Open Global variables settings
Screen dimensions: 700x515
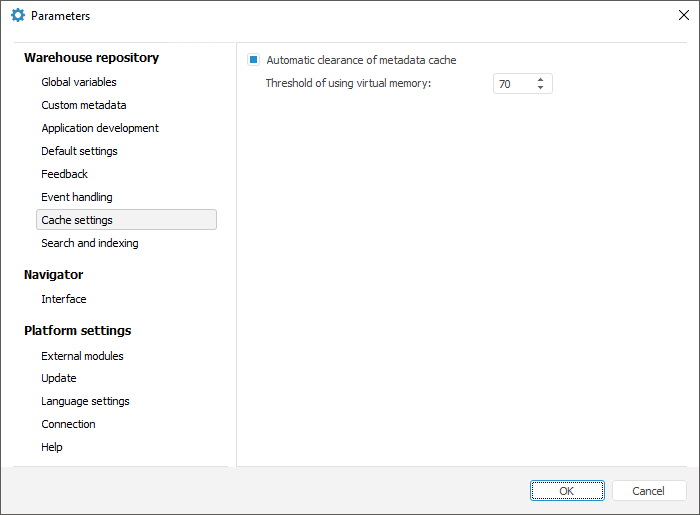pos(79,82)
